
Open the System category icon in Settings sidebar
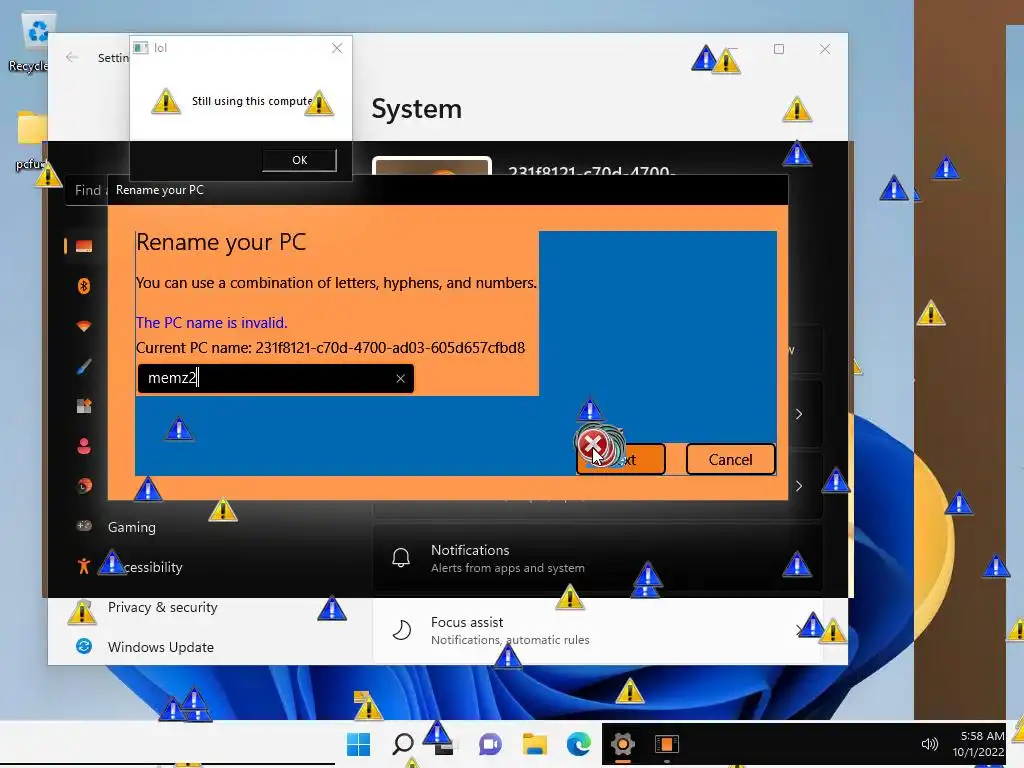(x=84, y=246)
